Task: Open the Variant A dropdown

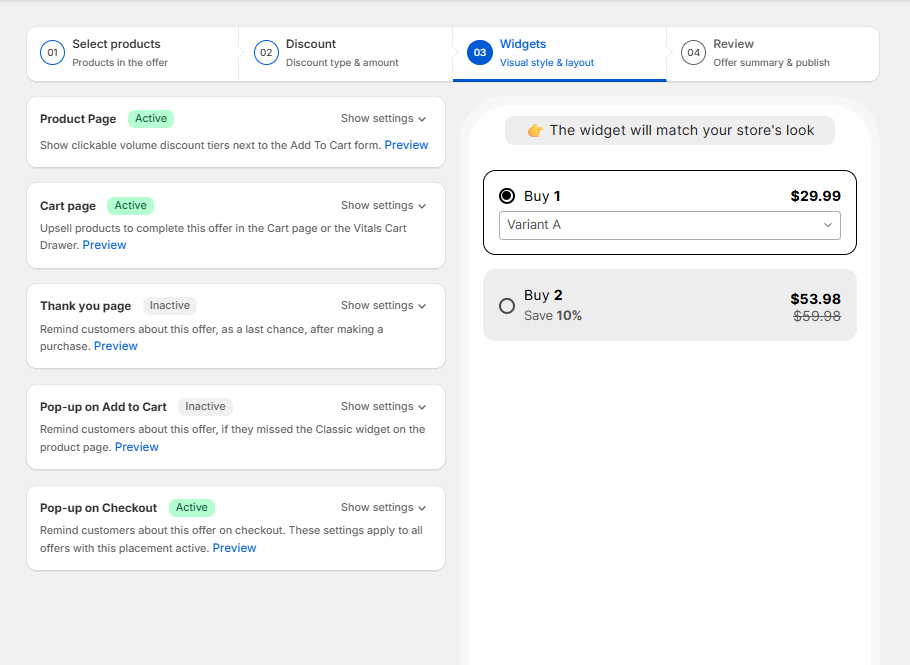Action: point(670,225)
